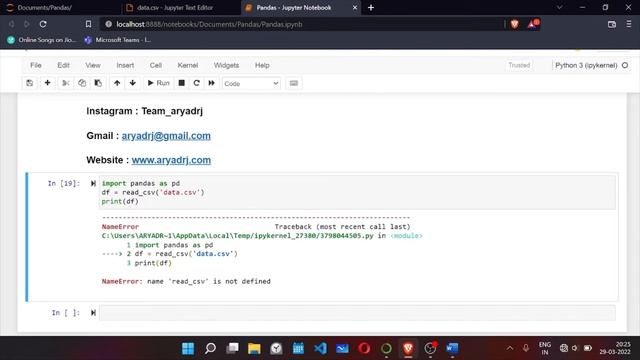640x360 pixels.
Task: Insert cell below with plus icon
Action: [x=47, y=83]
